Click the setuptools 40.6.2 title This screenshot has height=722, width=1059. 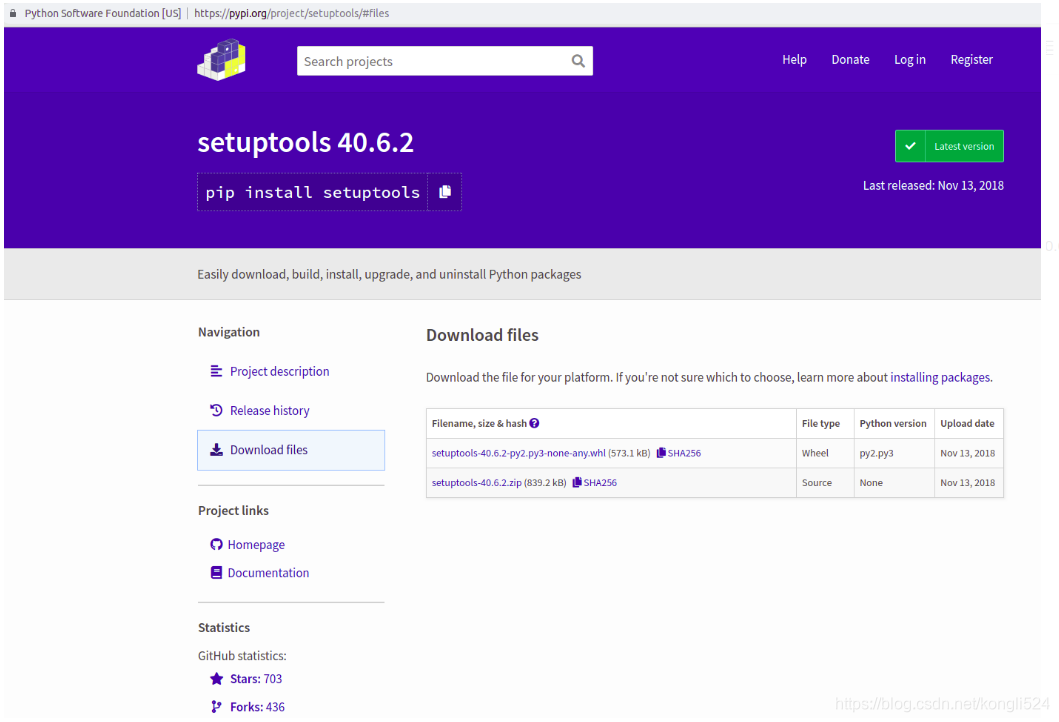(x=305, y=143)
